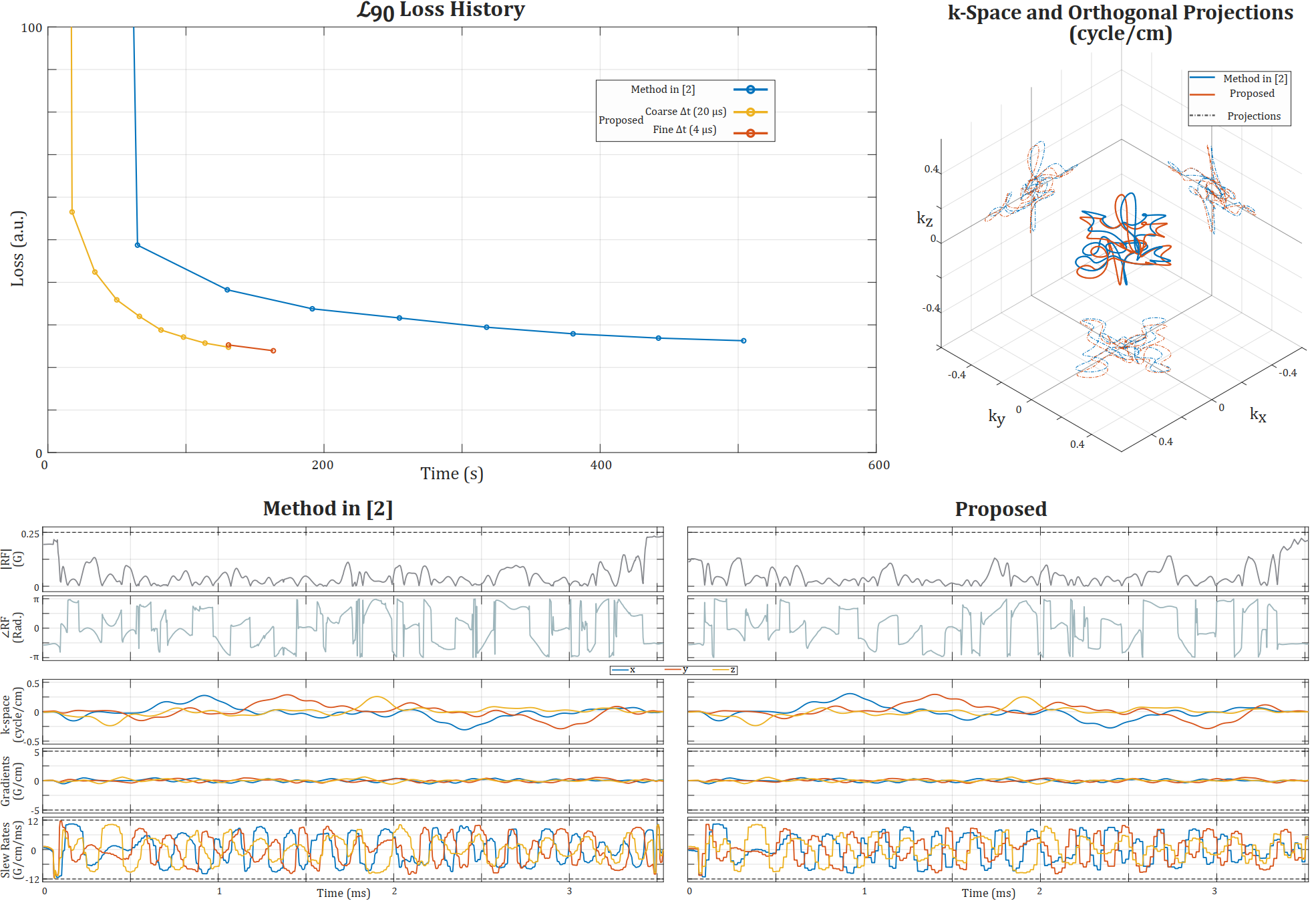Image resolution: width=1316 pixels, height=907 pixels.
Task: Click the 'Time (s)' axis label of loss plot
Action: click(x=452, y=474)
